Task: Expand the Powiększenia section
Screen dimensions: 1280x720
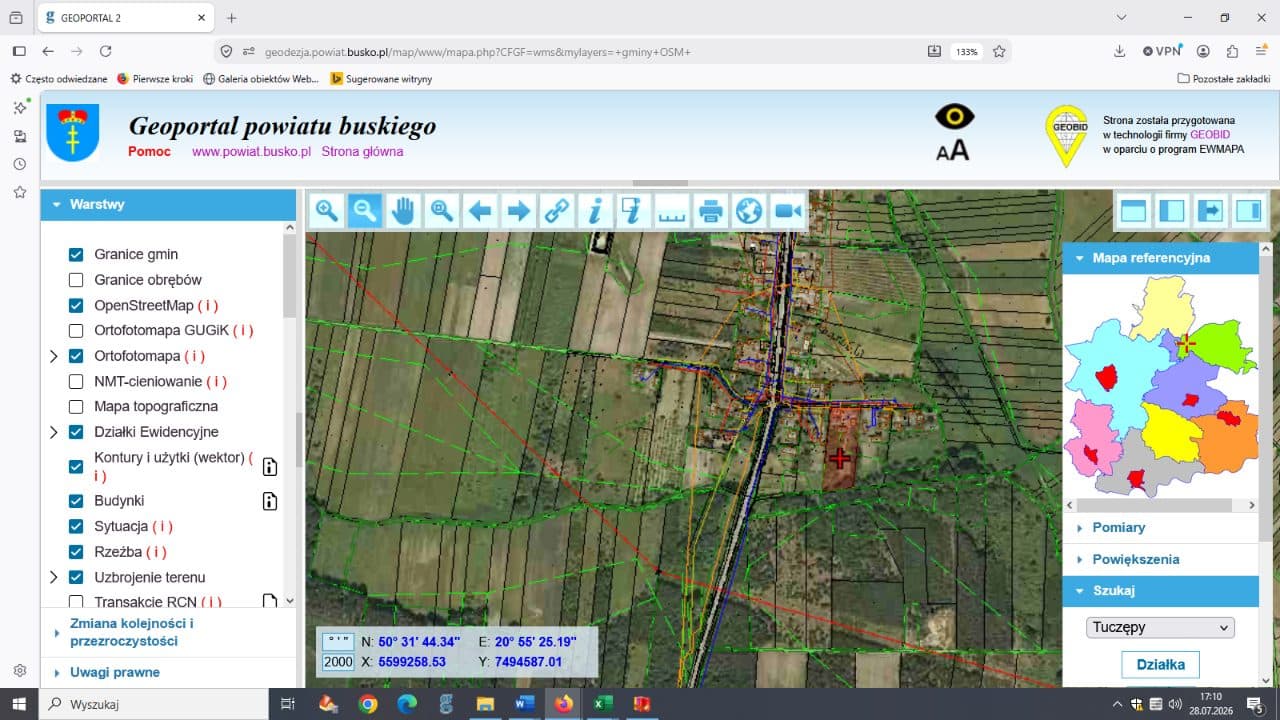Action: click(1160, 559)
